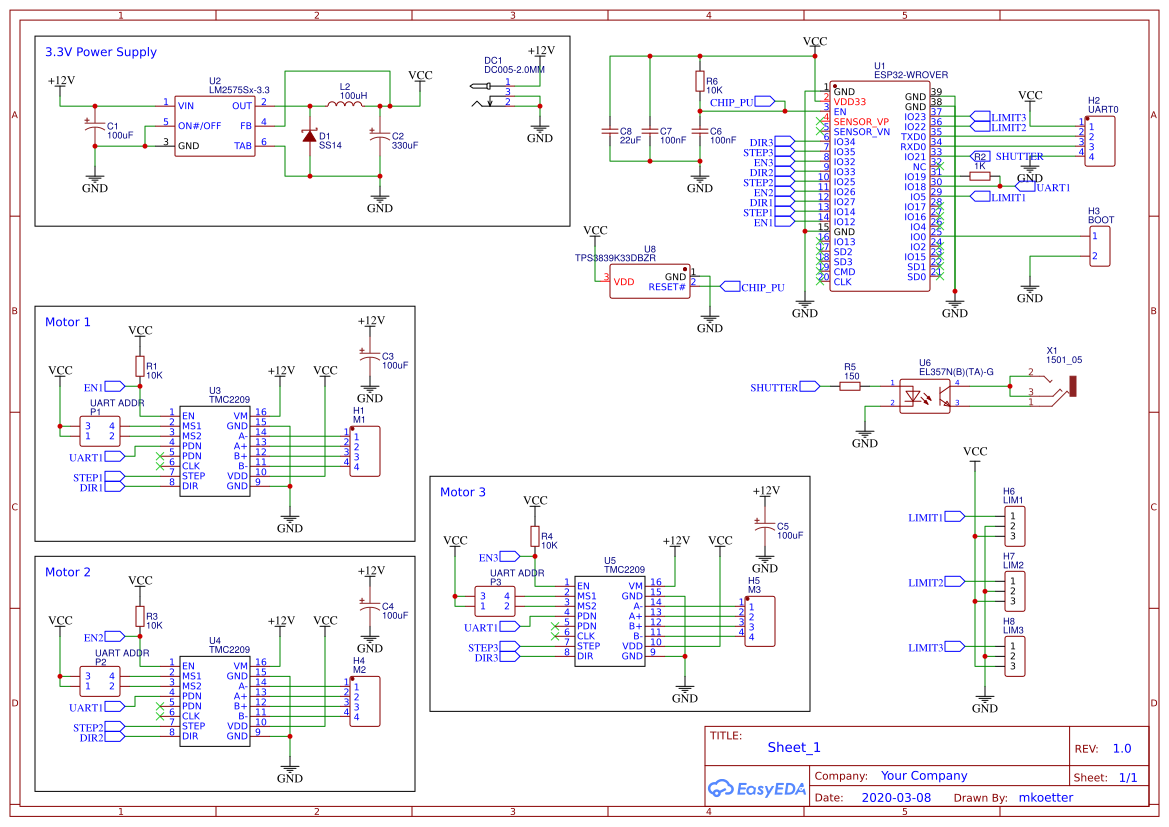Click the EN1 net flag in Motor 1 block
Viewport: 1169px width, 827px height.
pyautogui.click(x=104, y=387)
